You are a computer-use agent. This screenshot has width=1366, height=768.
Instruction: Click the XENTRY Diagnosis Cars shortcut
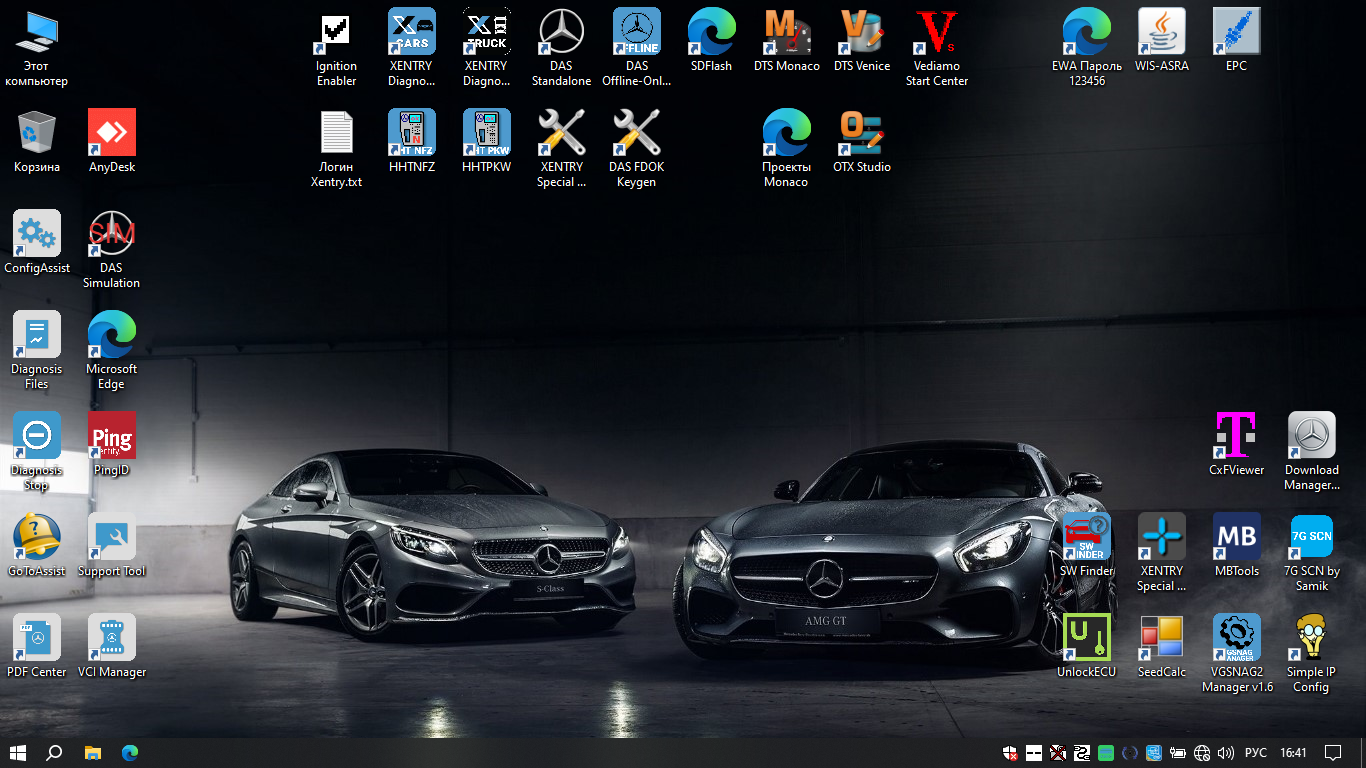411,33
